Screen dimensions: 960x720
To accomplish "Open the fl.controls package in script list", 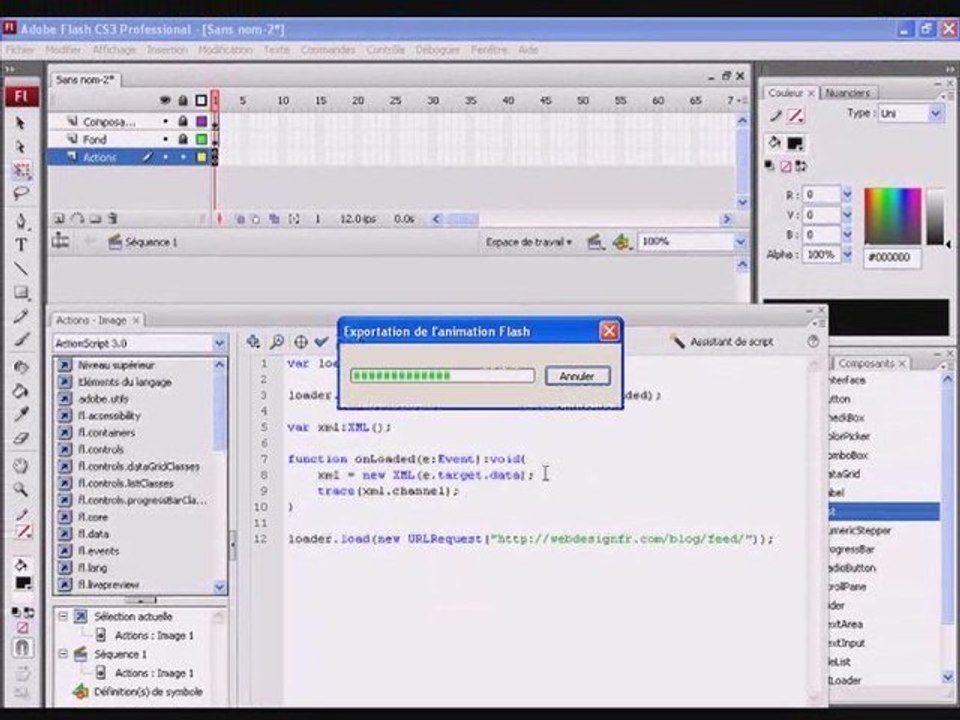I will 100,449.
